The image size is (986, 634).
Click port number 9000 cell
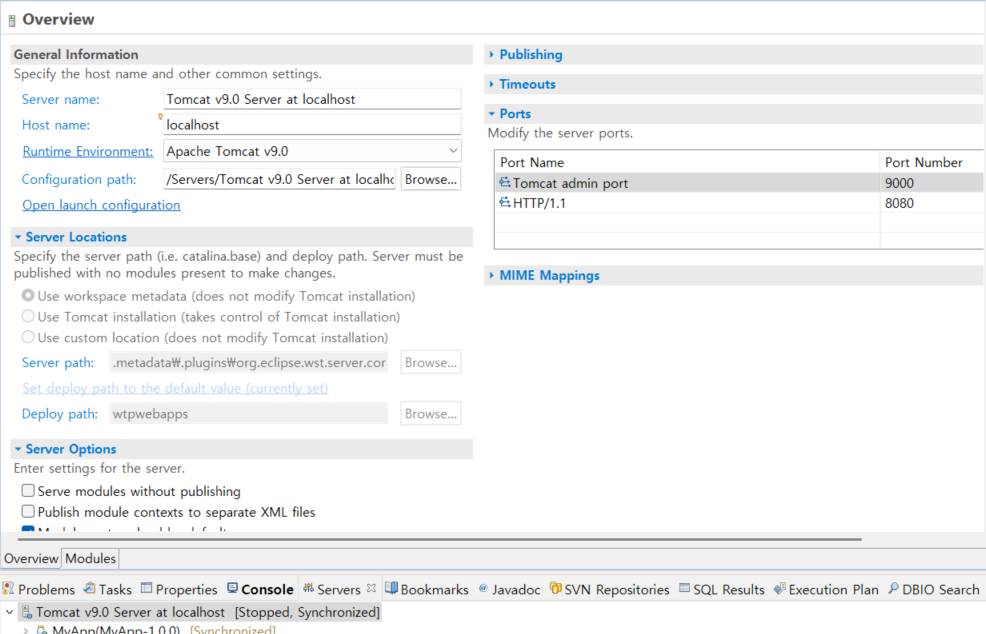pos(899,183)
